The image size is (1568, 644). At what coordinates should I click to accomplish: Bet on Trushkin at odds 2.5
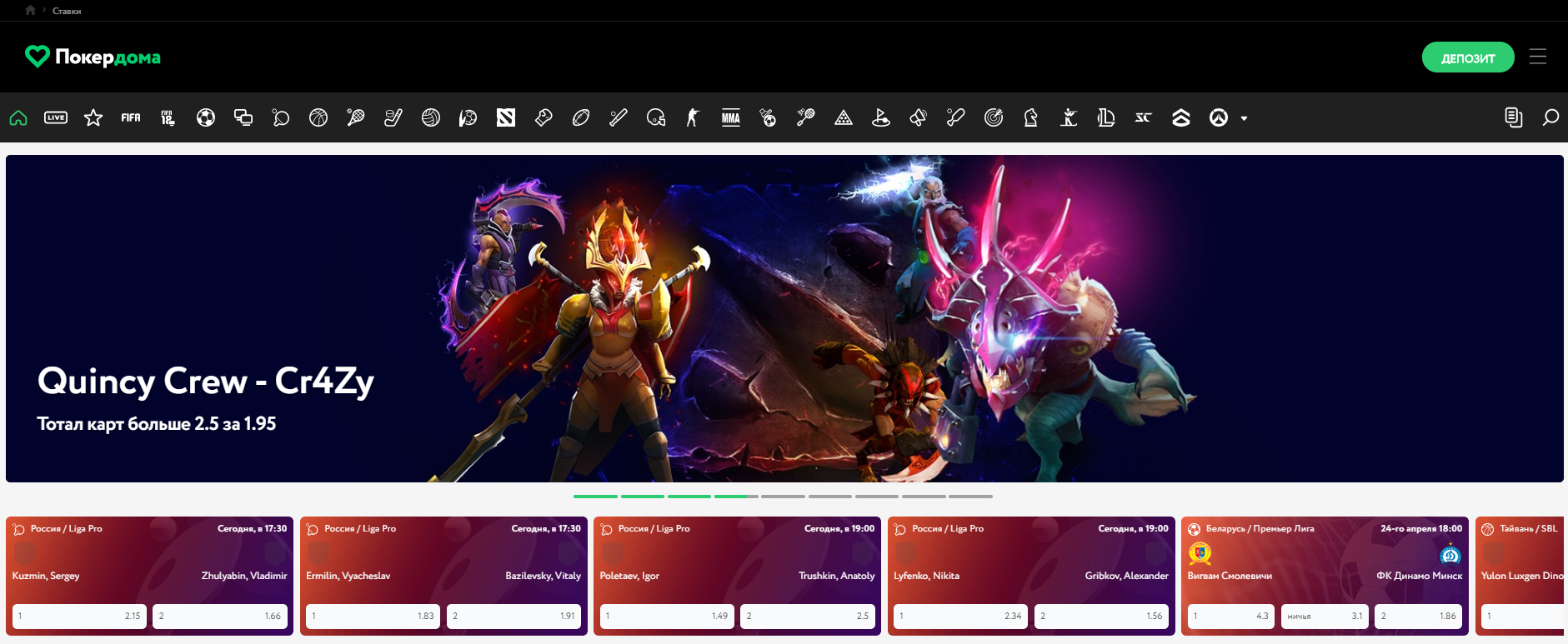[808, 616]
